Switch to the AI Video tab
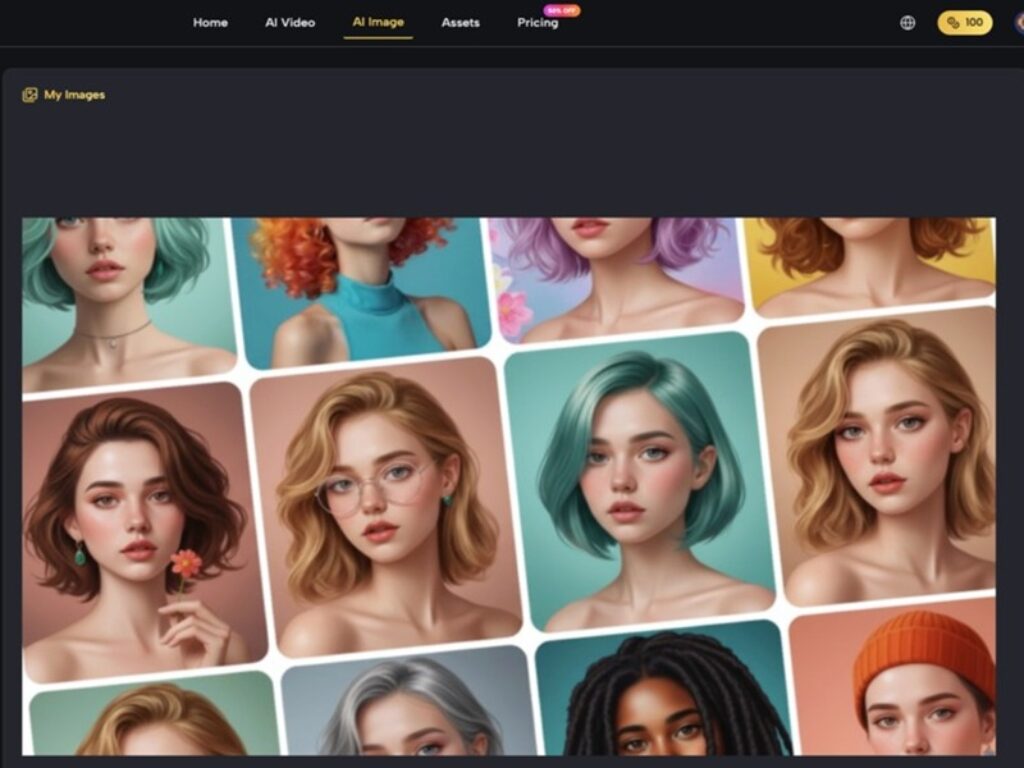 click(290, 23)
